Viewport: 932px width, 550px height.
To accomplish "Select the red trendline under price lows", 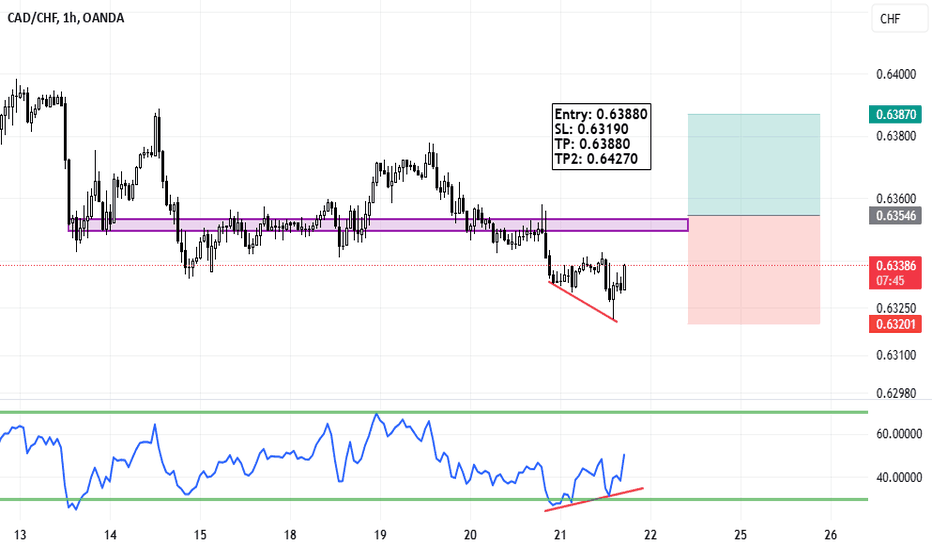I will pyautogui.click(x=583, y=302).
